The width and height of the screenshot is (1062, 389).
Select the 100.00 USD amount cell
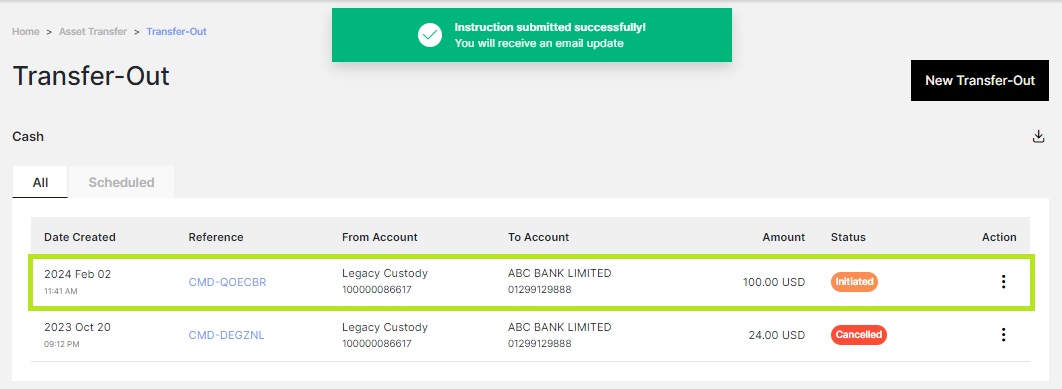pyautogui.click(x=773, y=282)
